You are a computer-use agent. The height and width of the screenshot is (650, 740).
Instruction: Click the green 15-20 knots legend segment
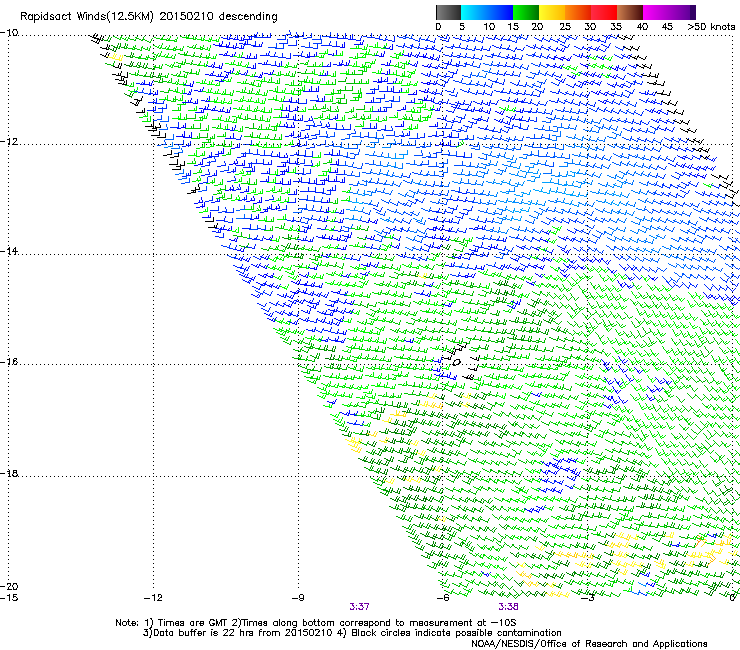coord(526,12)
